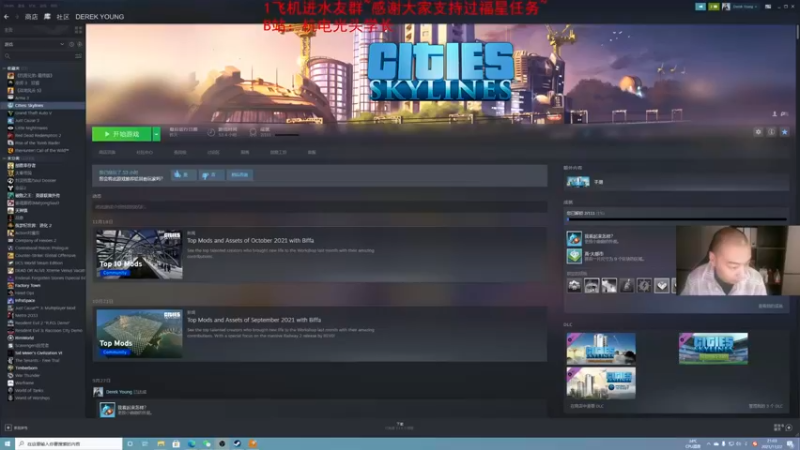Open Top Mods and Assets of September 2021 article

[254, 320]
